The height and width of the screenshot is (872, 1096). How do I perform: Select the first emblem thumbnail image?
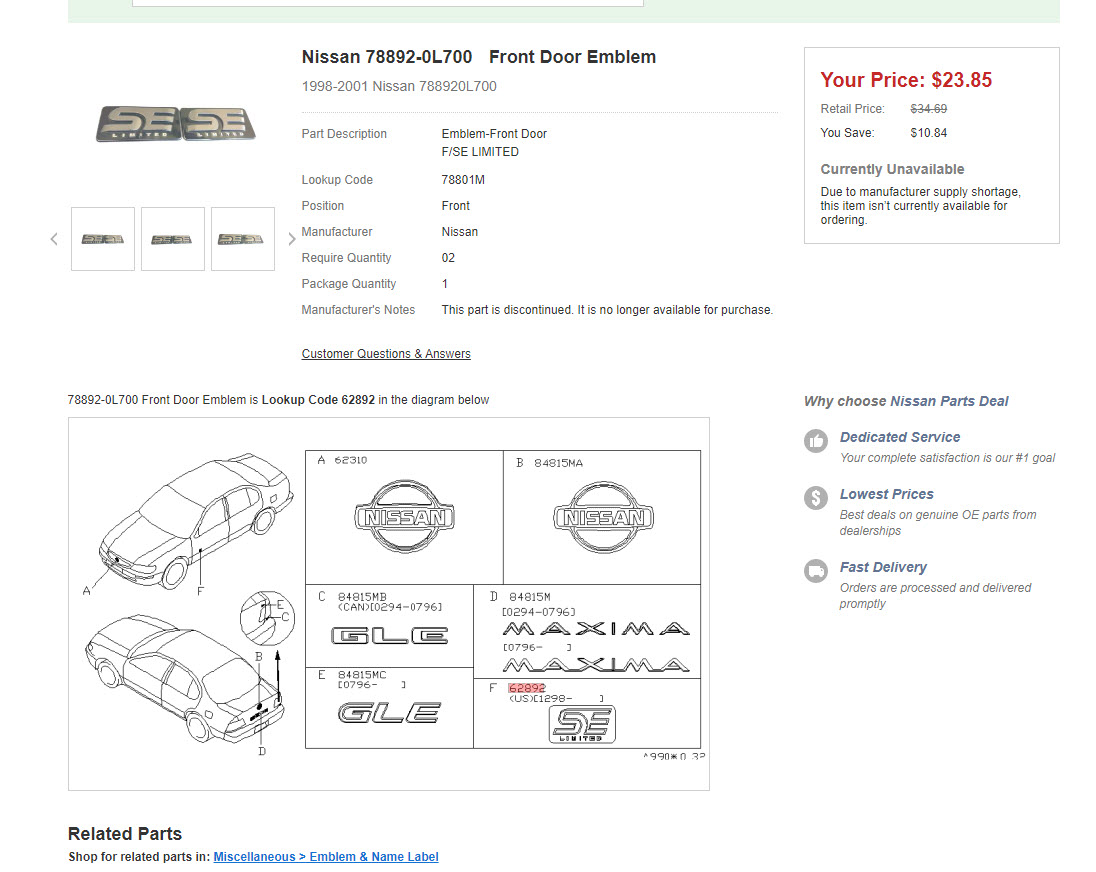pyautogui.click(x=103, y=239)
